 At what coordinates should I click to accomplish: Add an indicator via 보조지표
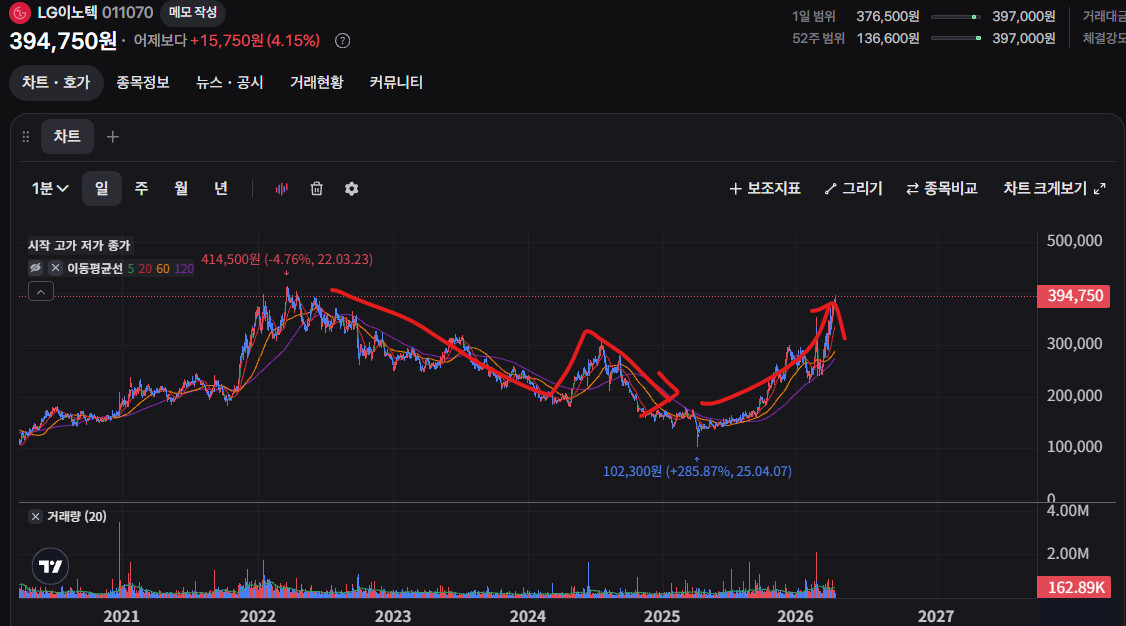click(x=765, y=188)
